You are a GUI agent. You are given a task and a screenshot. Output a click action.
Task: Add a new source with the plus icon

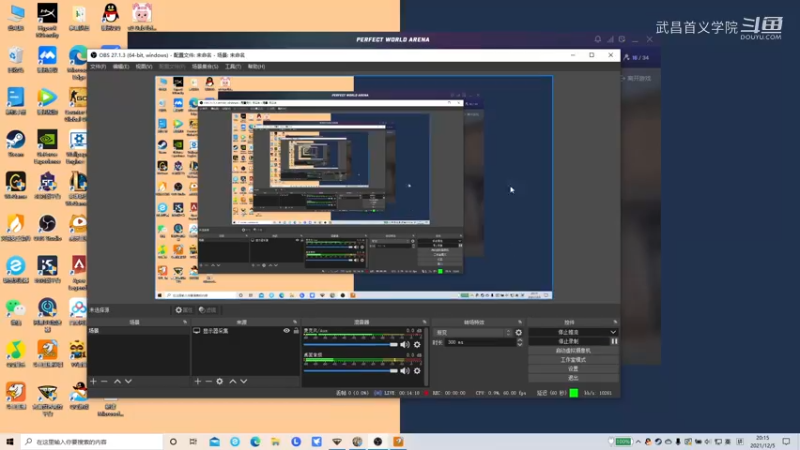pyautogui.click(x=198, y=381)
